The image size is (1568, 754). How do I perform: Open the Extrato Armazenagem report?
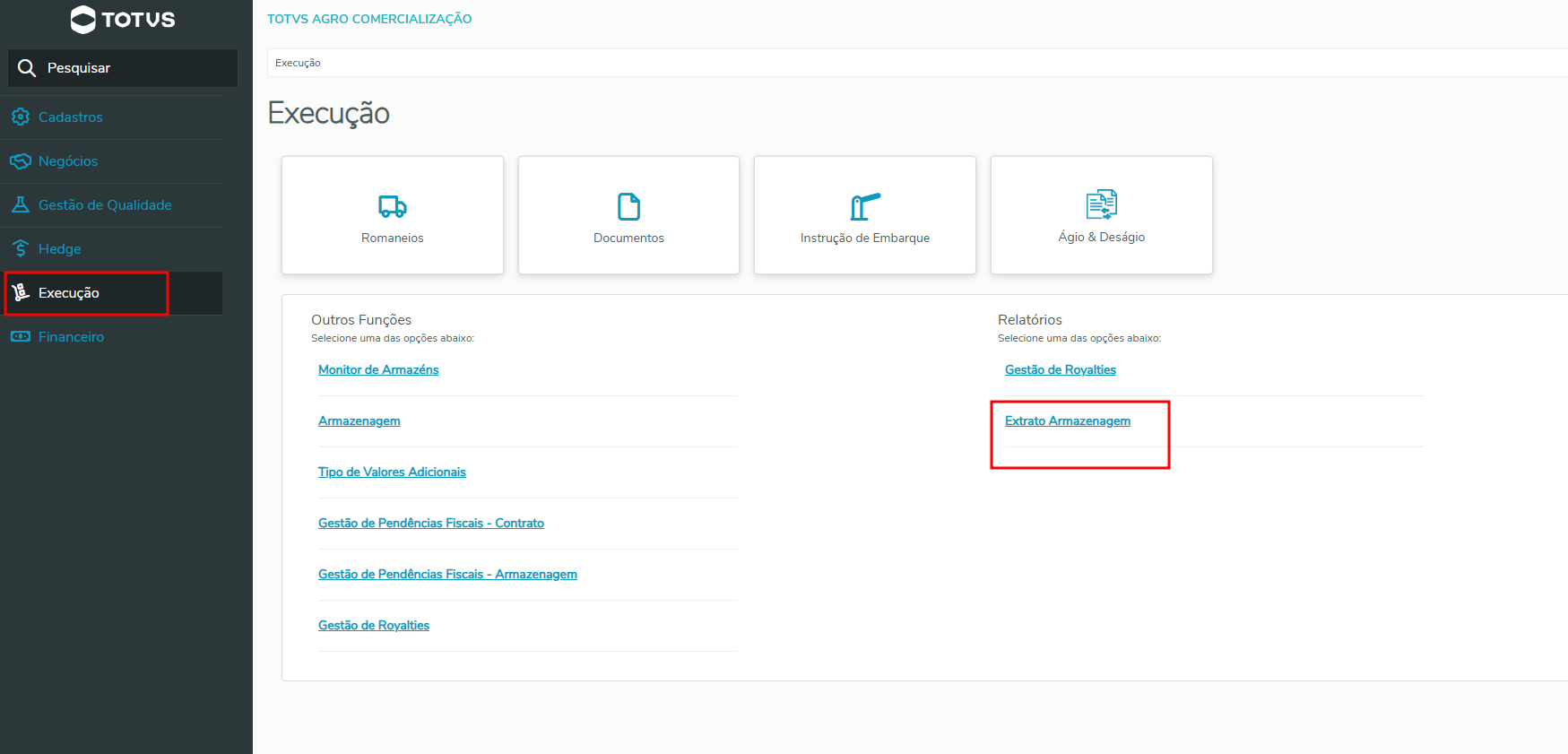[x=1068, y=420]
